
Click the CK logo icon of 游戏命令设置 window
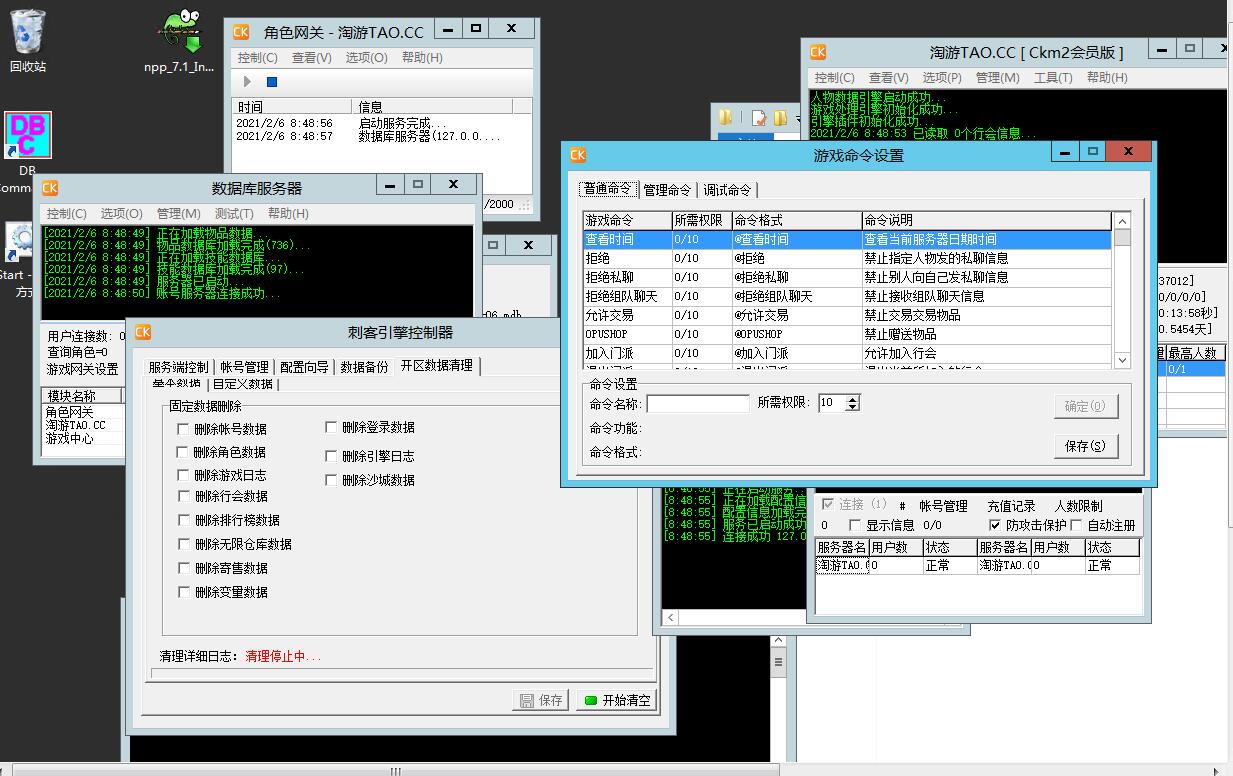click(x=577, y=154)
